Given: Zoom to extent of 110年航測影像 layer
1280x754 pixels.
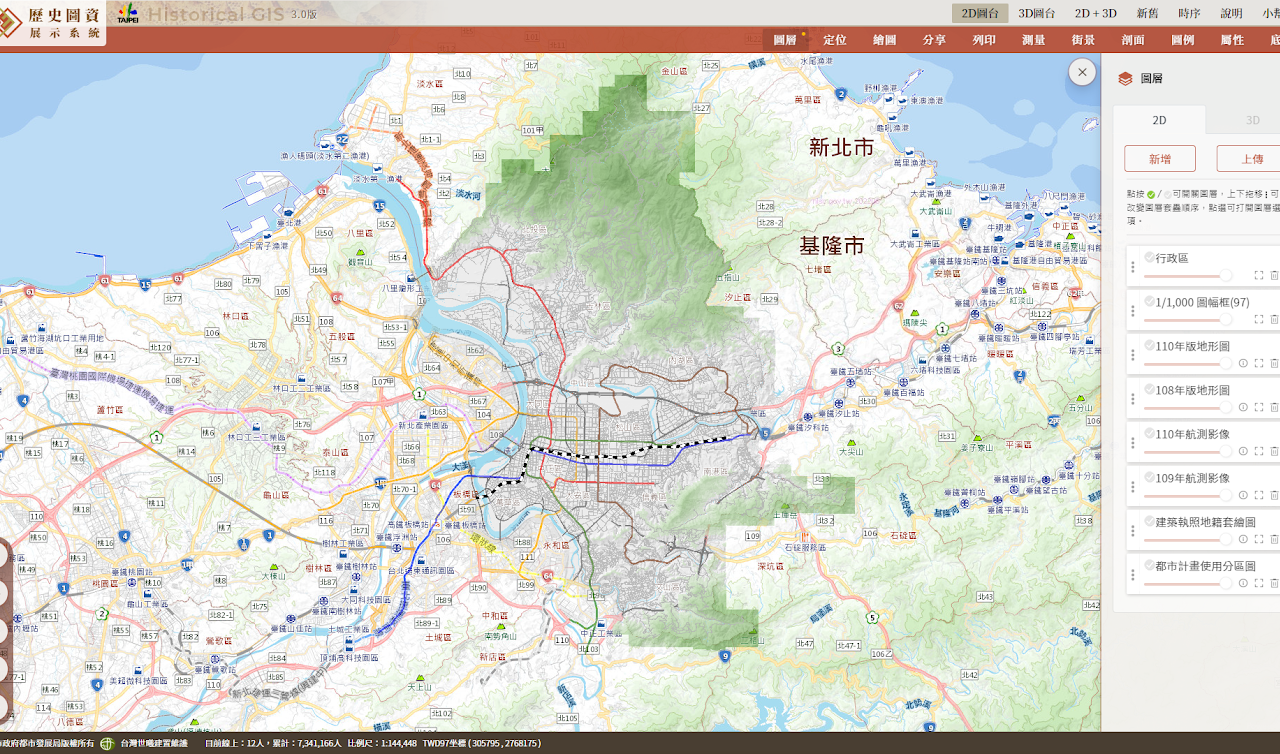Looking at the screenshot, I should click(x=1259, y=451).
